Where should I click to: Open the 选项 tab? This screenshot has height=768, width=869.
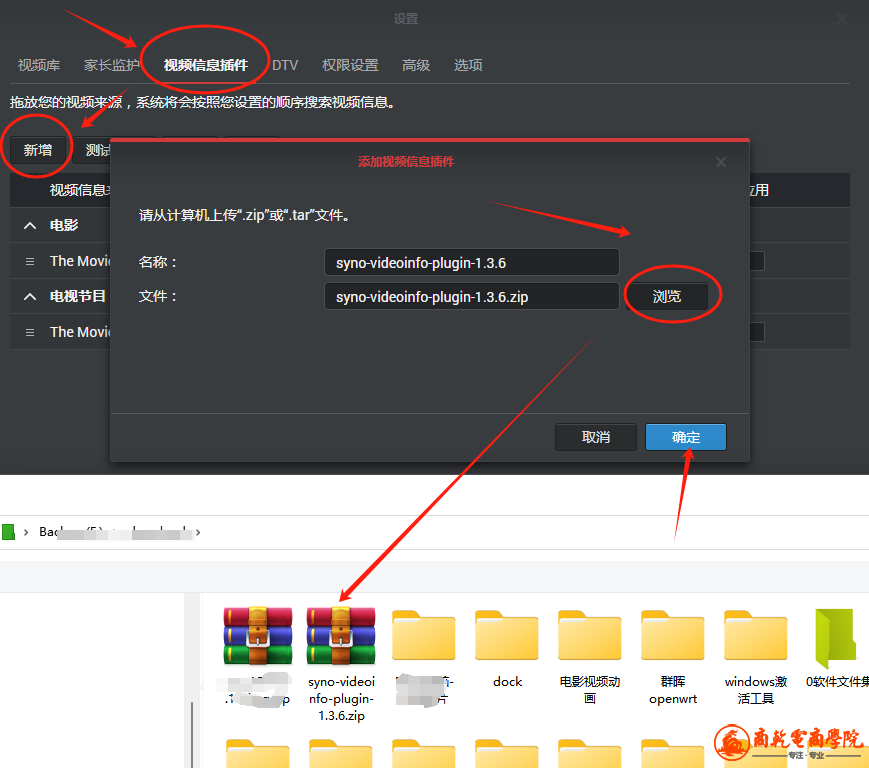468,65
